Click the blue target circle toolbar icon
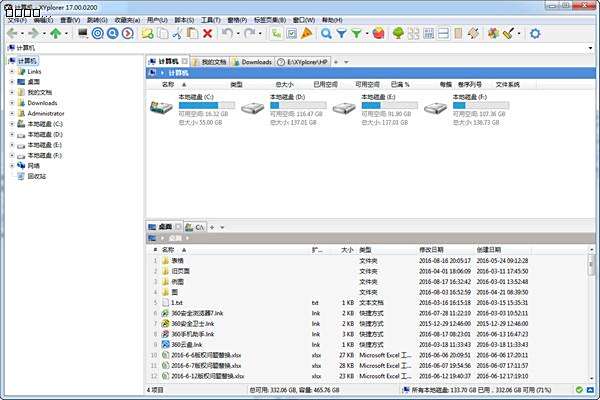The height and width of the screenshot is (400, 600). point(98,34)
